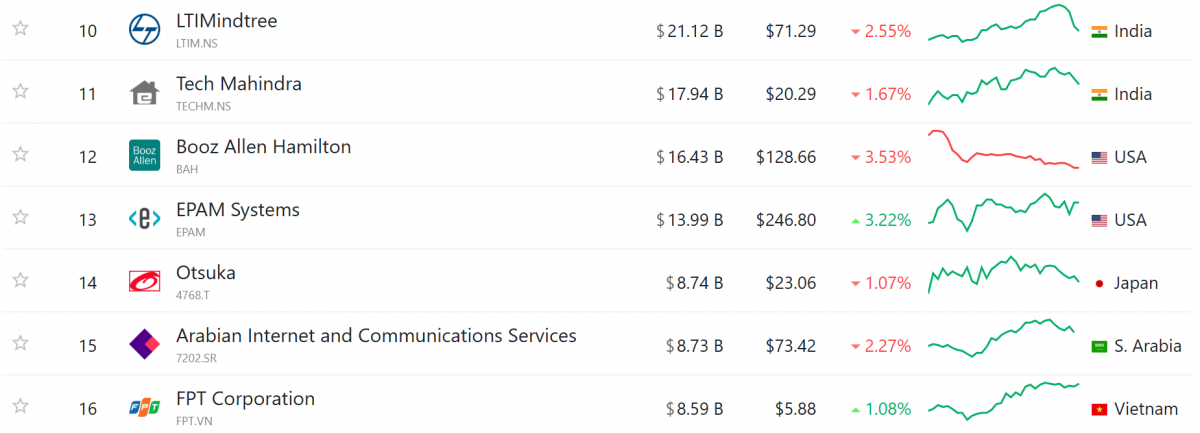Click Arabian Internet purple diamond logo
Image resolution: width=1200 pixels, height=433 pixels.
tap(145, 345)
